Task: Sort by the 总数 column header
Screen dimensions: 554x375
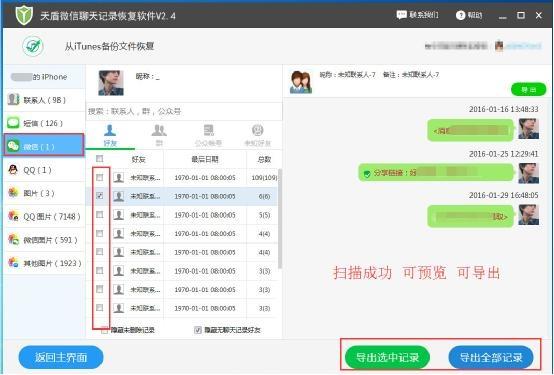Action: pyautogui.click(x=264, y=159)
